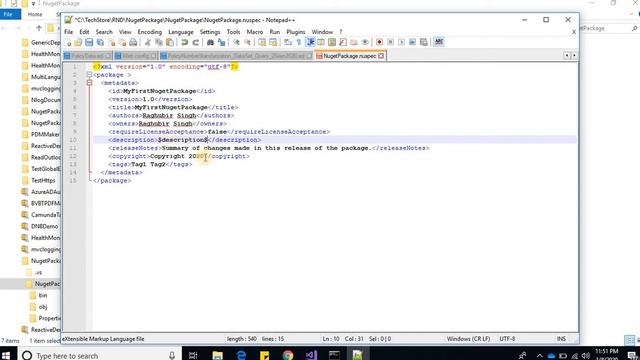Close the document using the menu bar X
This screenshot has width=640, height=360.
[x=574, y=32]
